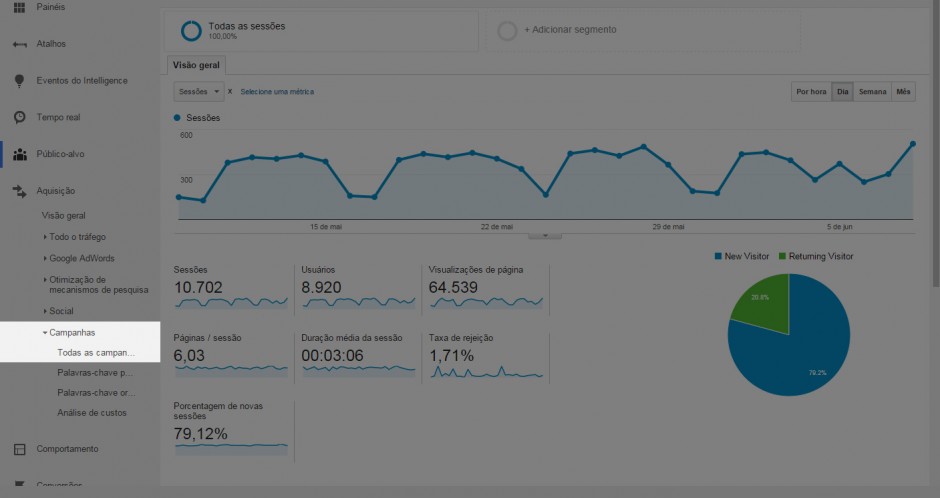
Task: Switch chart to Semana view
Action: 872,92
